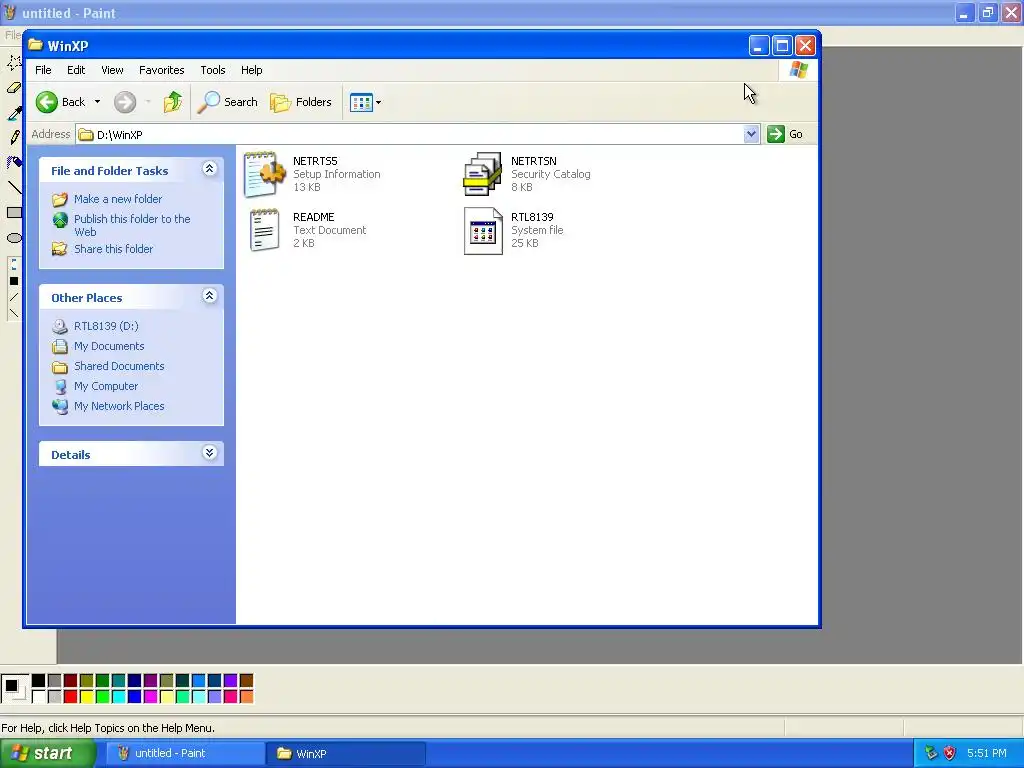Screen dimensions: 1024x768
Task: Open the File menu in WinXP window
Action: [x=43, y=70]
